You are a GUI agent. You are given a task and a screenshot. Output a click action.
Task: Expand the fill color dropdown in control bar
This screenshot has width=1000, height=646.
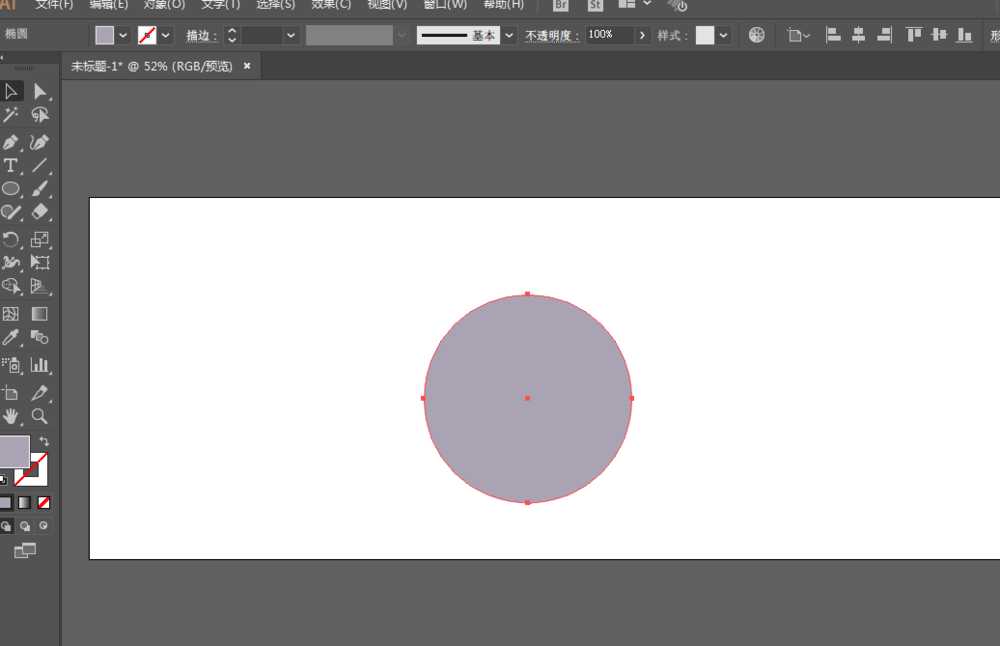point(123,36)
